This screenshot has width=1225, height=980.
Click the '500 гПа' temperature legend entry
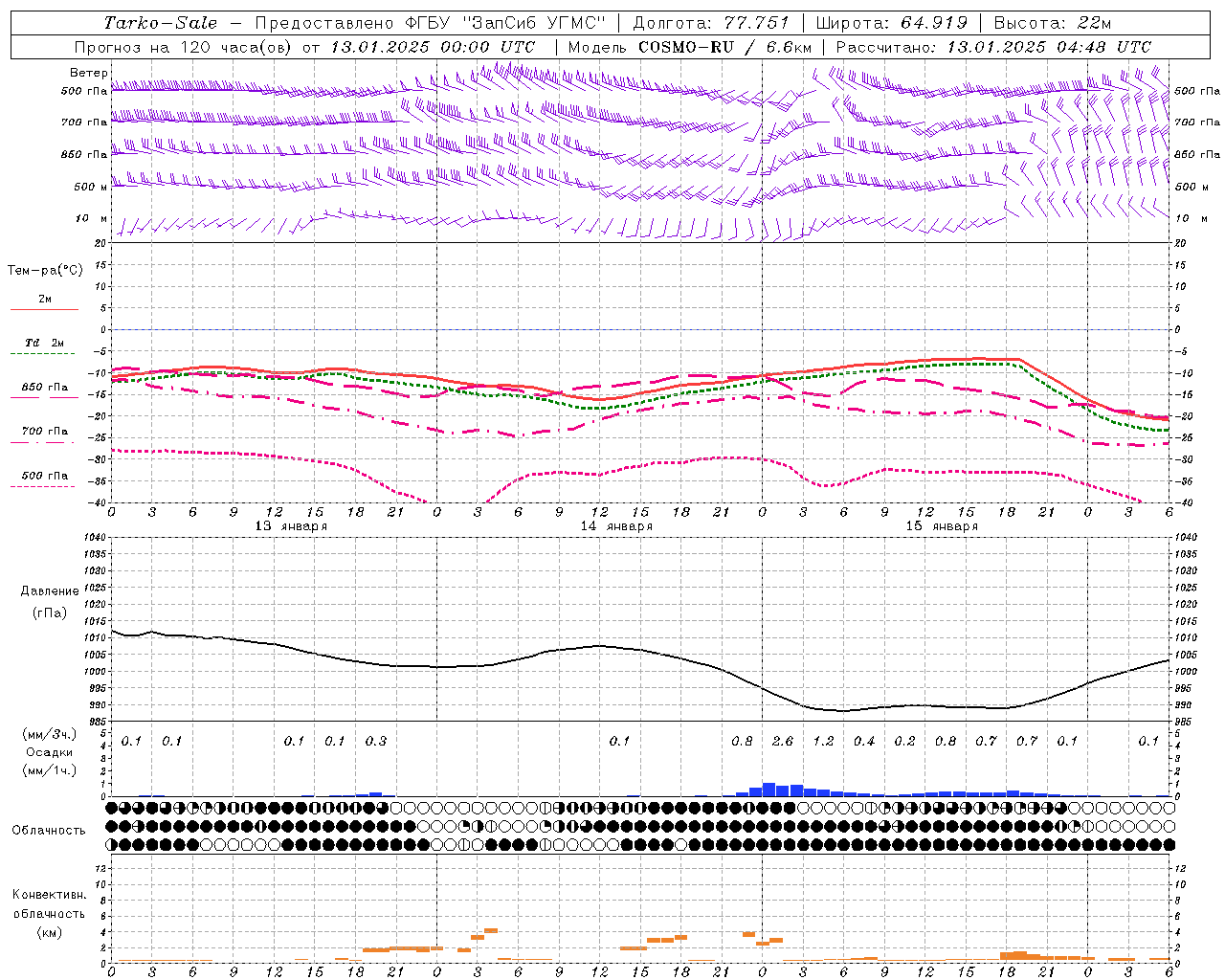pos(45,476)
